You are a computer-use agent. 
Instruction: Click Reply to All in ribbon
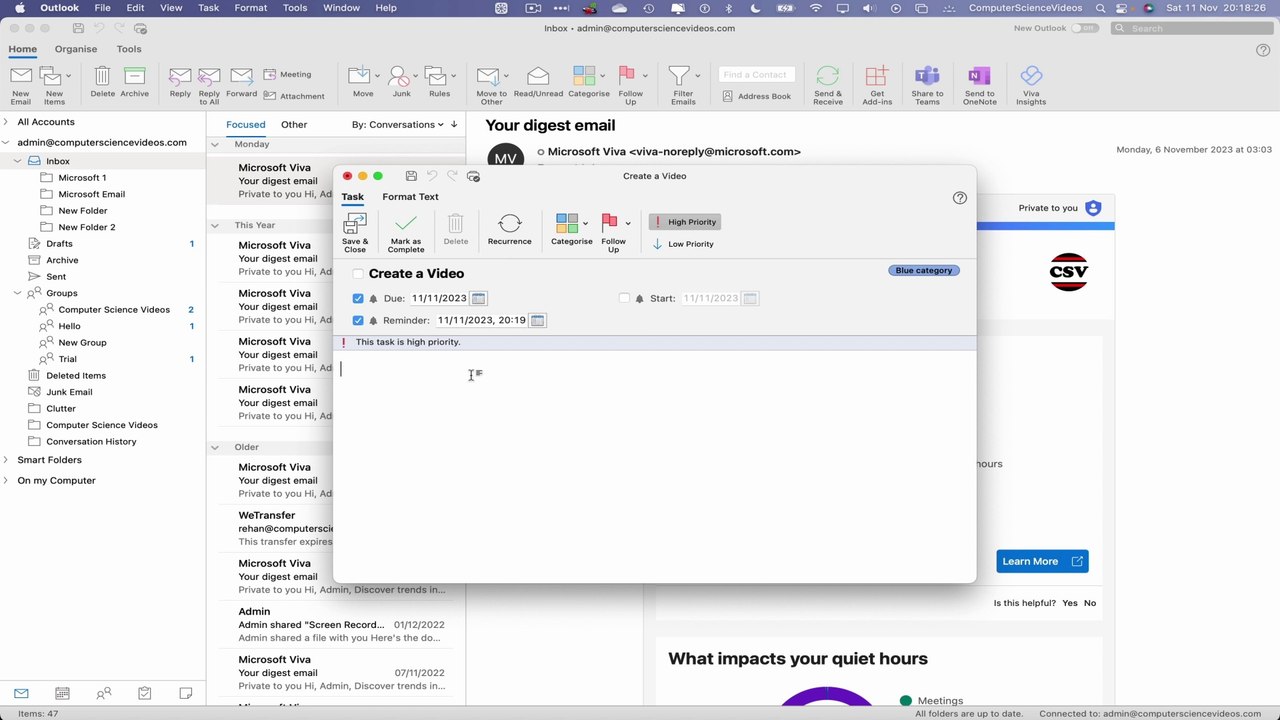pyautogui.click(x=209, y=85)
